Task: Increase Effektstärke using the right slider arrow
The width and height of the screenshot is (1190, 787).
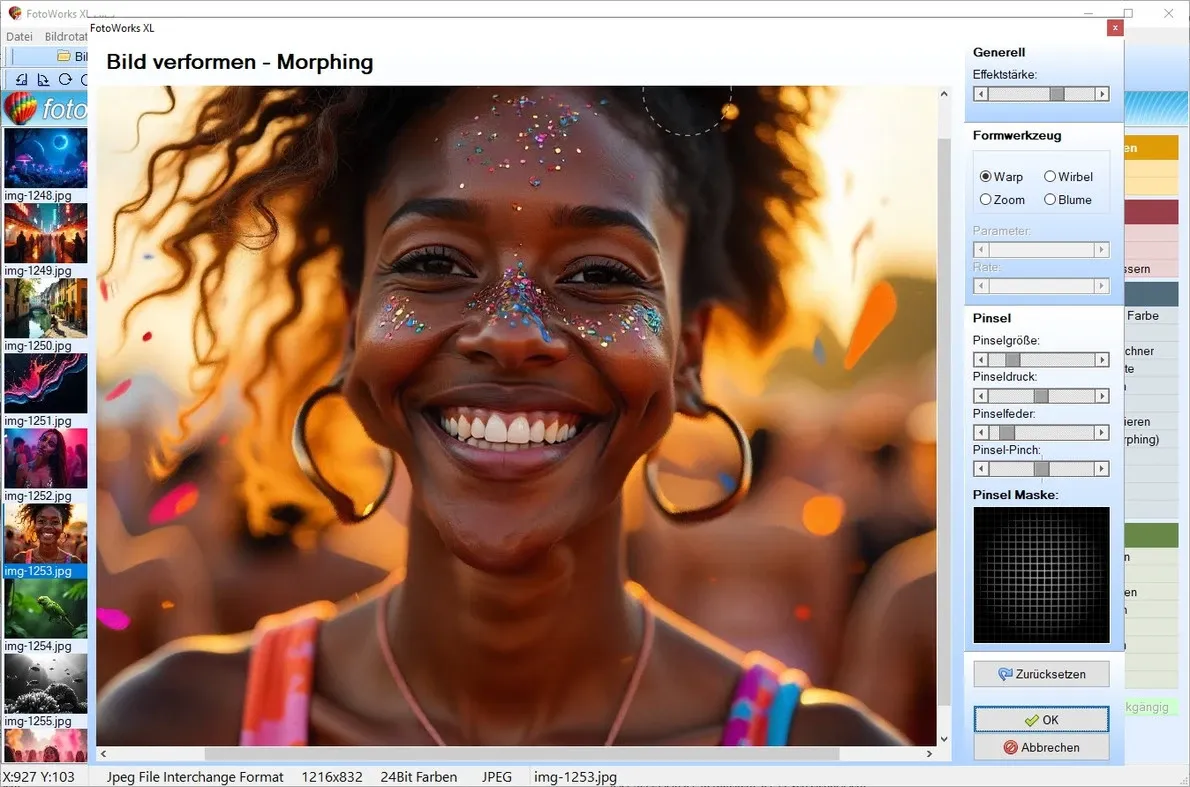Action: pyautogui.click(x=1104, y=93)
